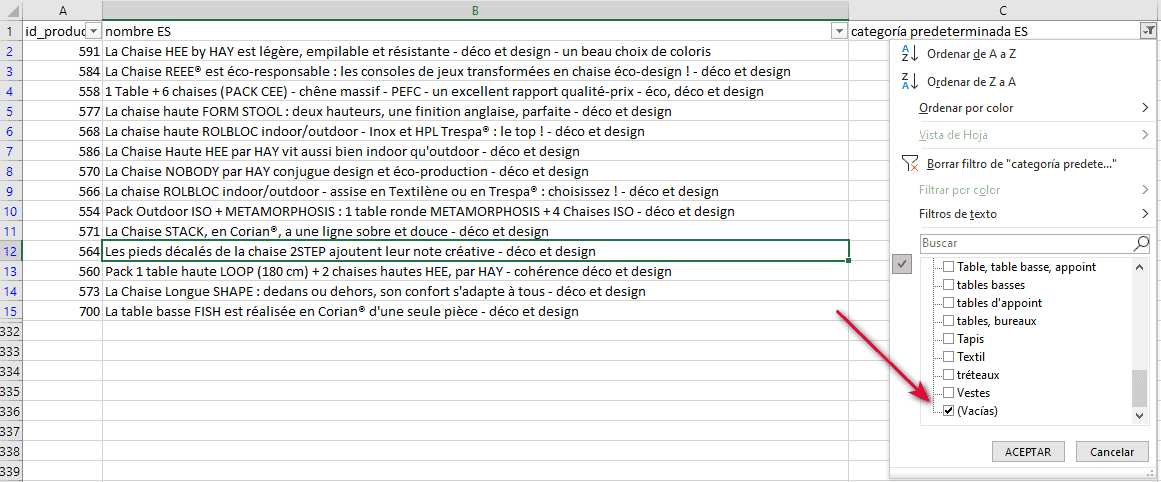Select column B header

tap(475, 10)
